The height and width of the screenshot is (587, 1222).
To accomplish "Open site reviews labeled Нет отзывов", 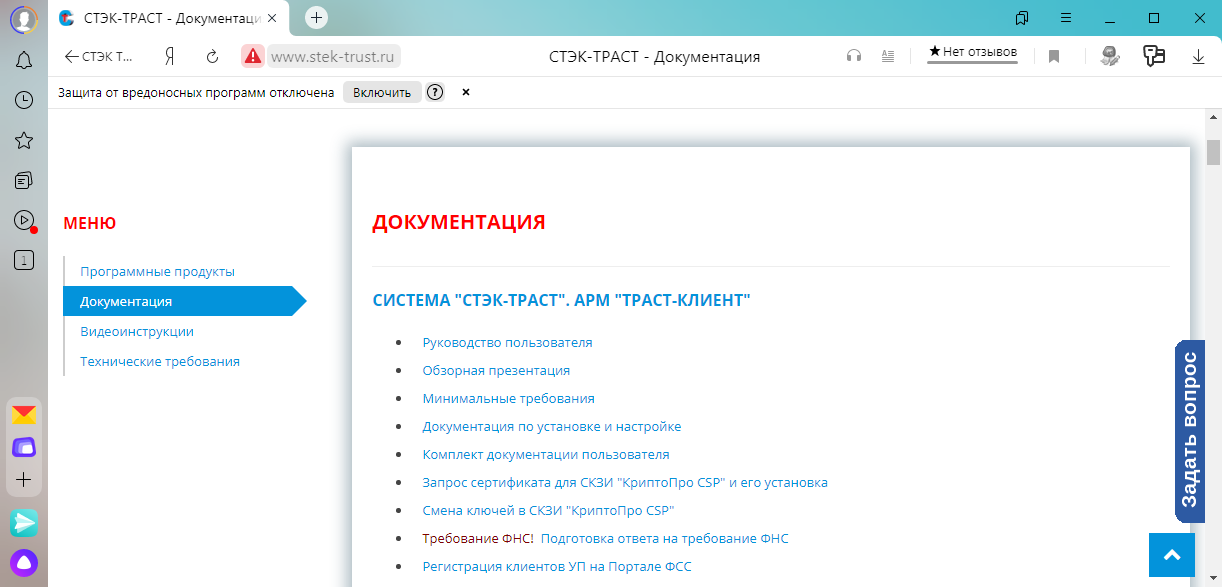I will (x=972, y=53).
